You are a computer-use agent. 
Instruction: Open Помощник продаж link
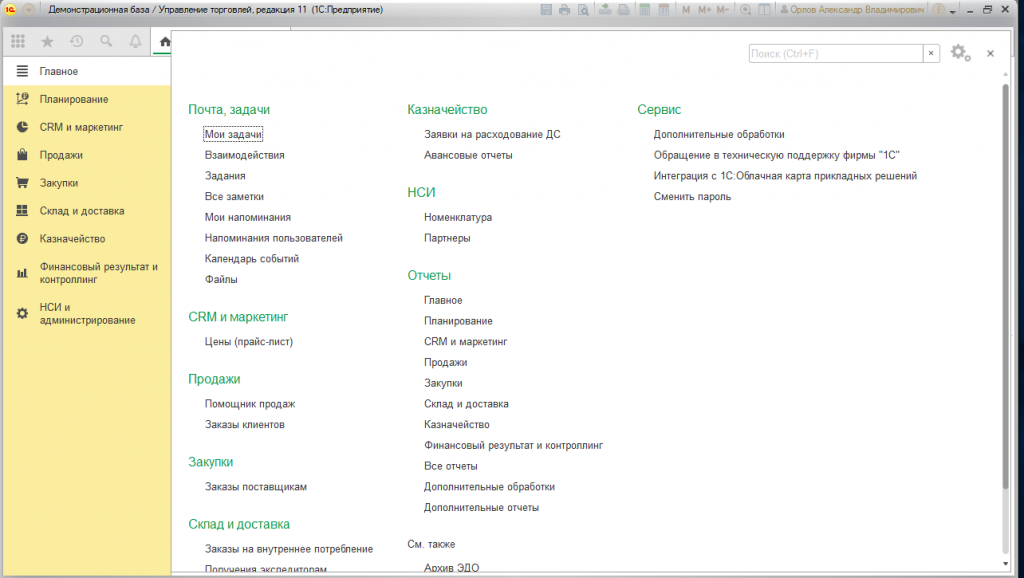point(249,404)
